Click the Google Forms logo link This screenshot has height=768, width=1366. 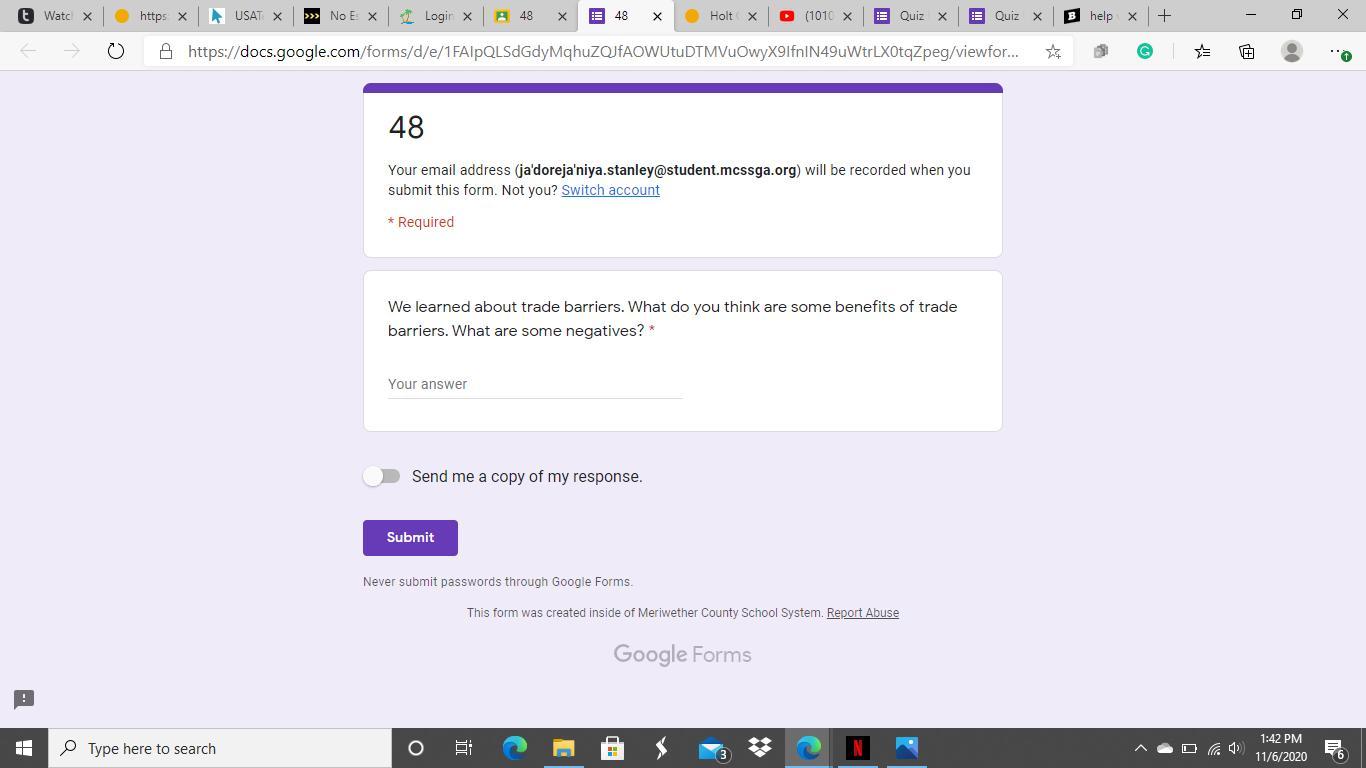tap(682, 655)
